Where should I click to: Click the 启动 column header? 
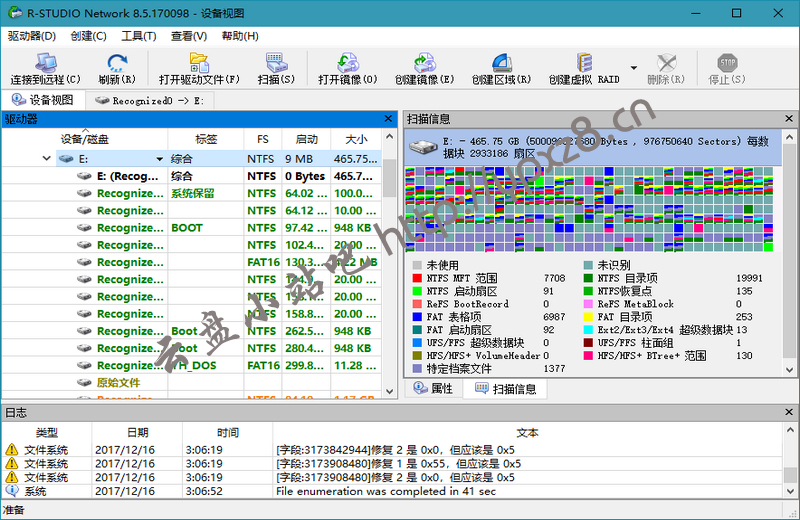click(x=307, y=139)
